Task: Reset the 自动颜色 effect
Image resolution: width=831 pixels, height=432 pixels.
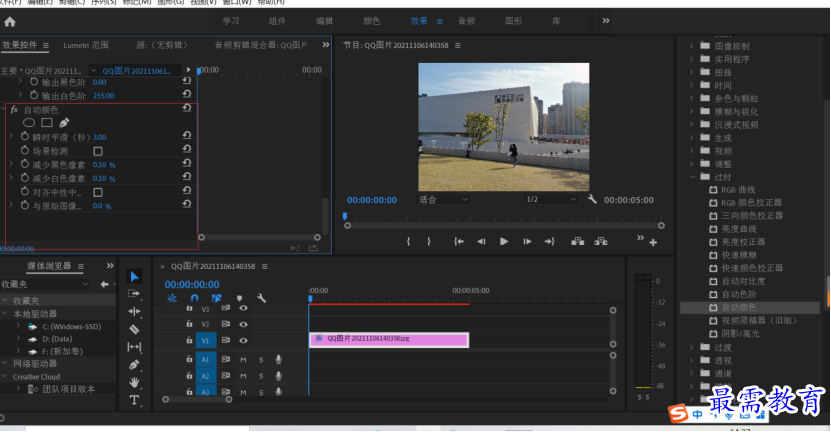Action: pyautogui.click(x=187, y=108)
